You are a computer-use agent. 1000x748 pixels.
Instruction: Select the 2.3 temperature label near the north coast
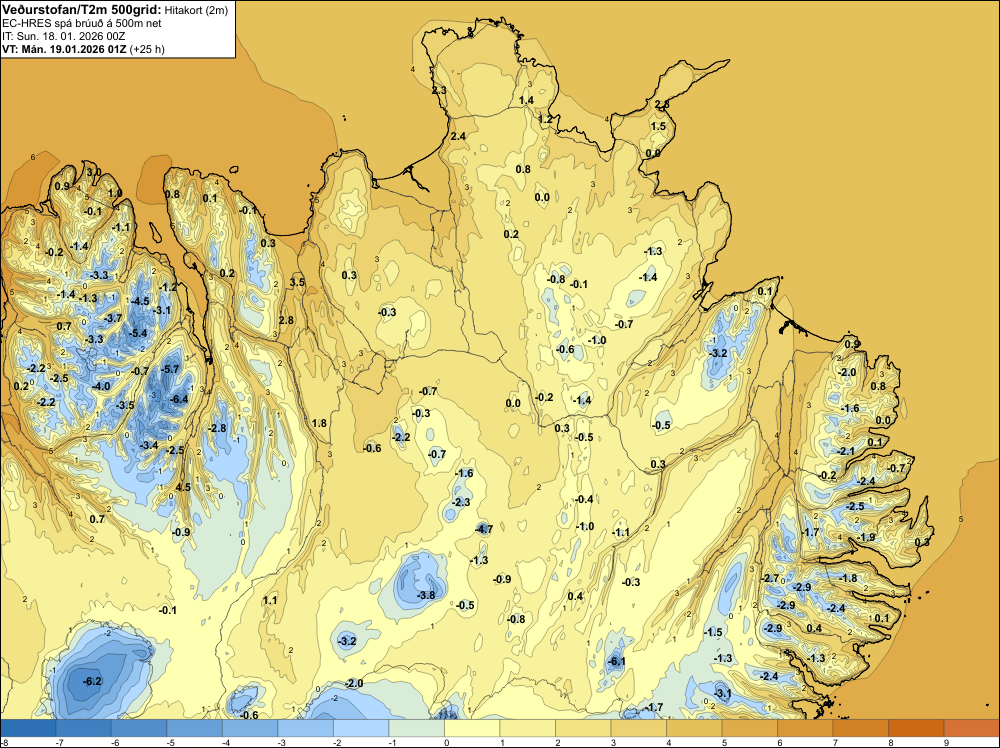pyautogui.click(x=439, y=90)
